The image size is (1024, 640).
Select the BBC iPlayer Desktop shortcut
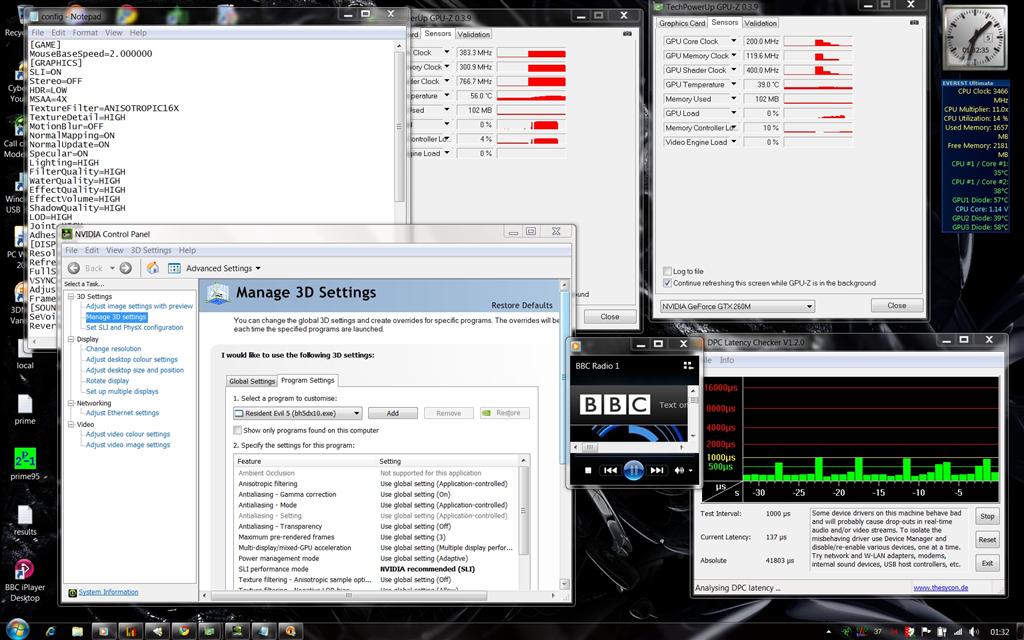25,581
